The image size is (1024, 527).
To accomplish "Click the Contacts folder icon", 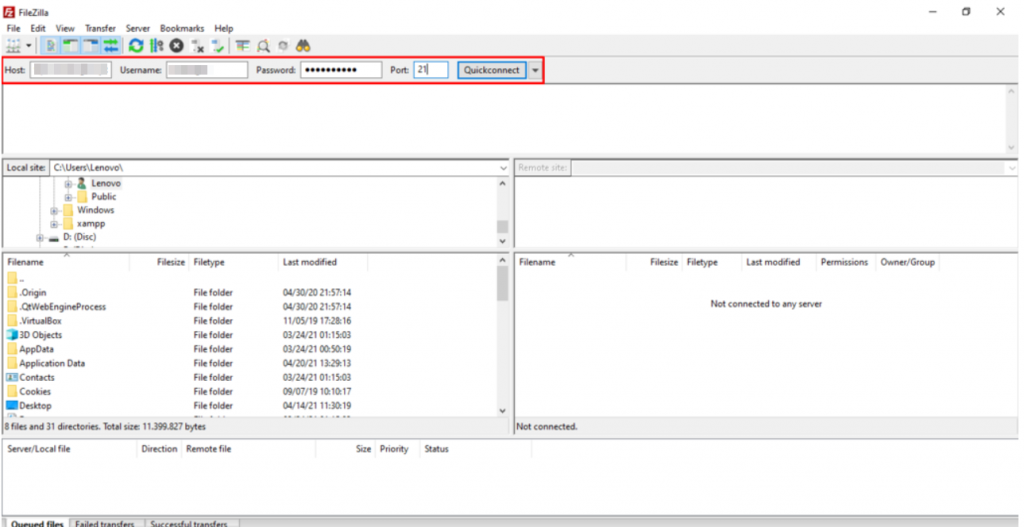I will pyautogui.click(x=12, y=377).
